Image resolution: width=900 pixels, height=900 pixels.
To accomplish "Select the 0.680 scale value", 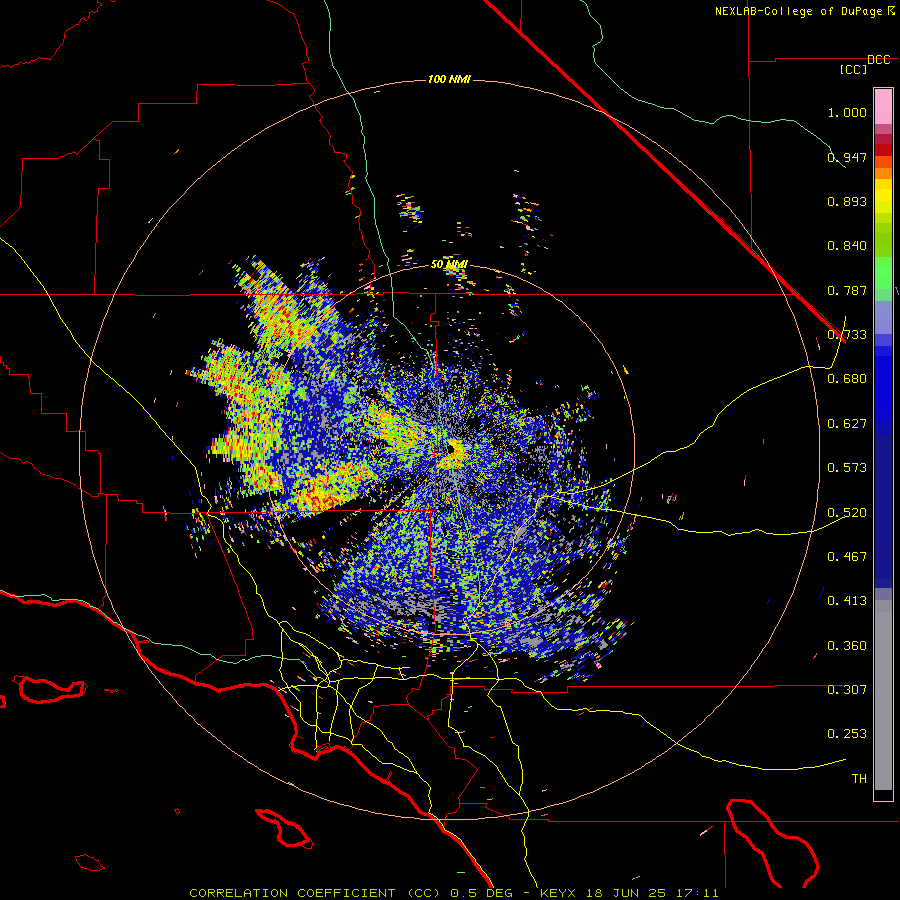I will point(847,379).
